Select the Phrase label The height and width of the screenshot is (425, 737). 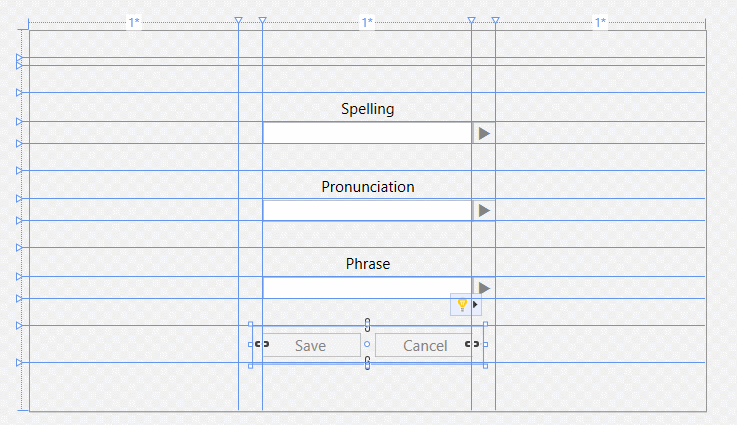click(x=368, y=264)
